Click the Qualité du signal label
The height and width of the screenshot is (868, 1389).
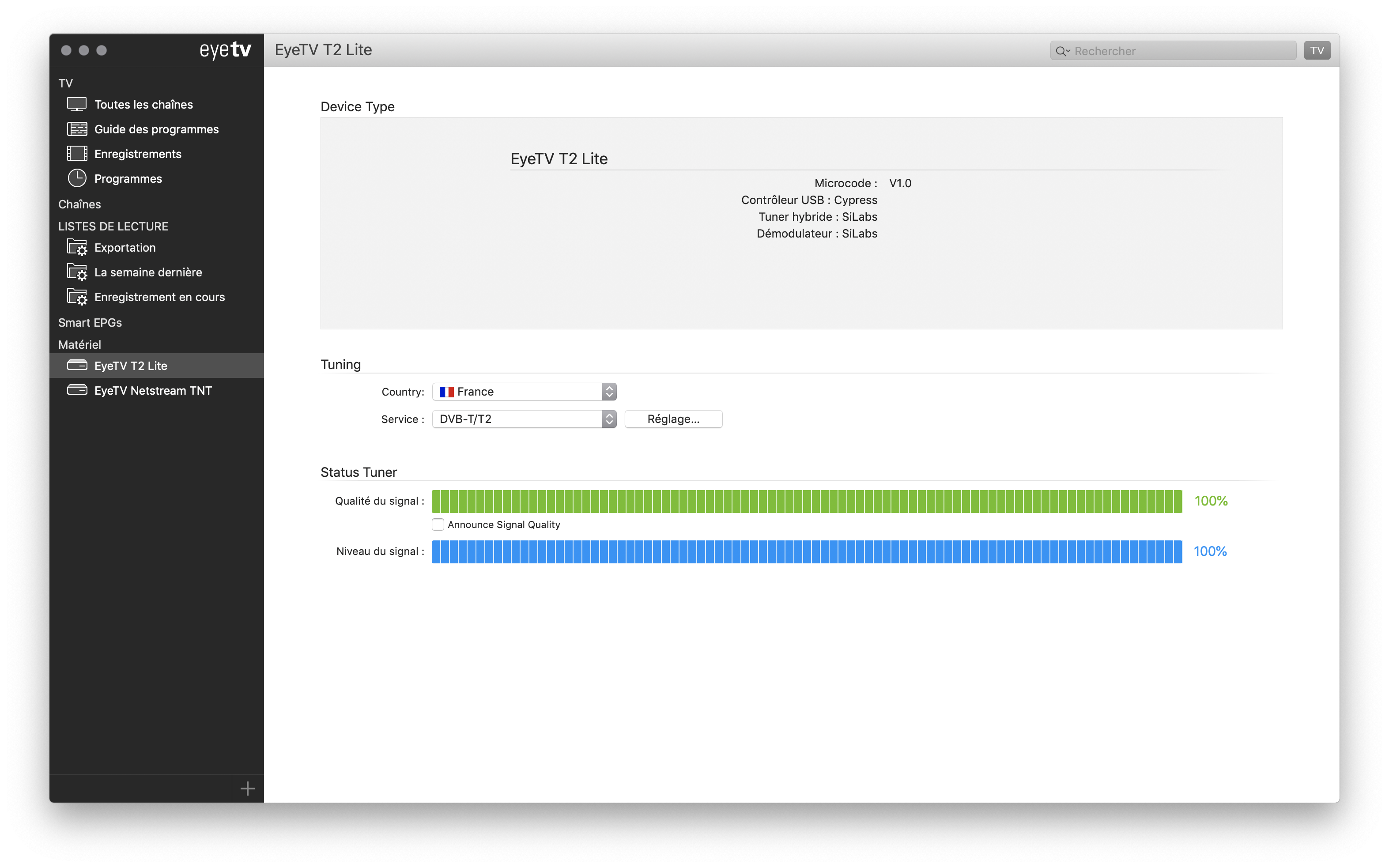tap(379, 501)
